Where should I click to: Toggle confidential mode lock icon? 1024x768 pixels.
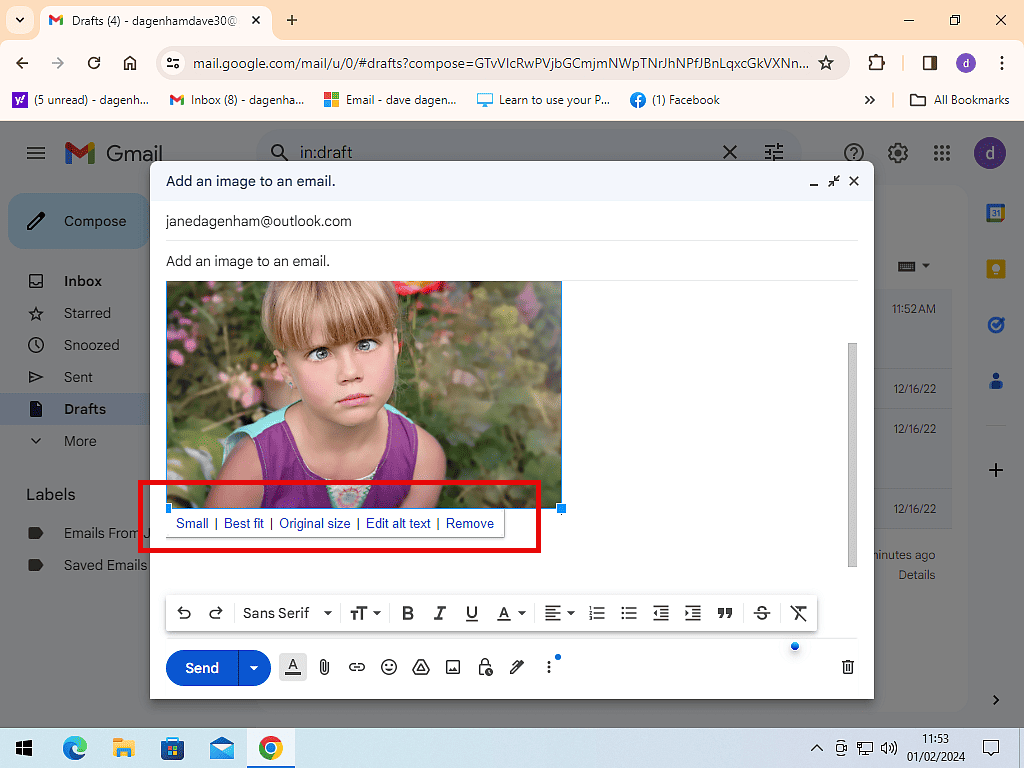485,667
